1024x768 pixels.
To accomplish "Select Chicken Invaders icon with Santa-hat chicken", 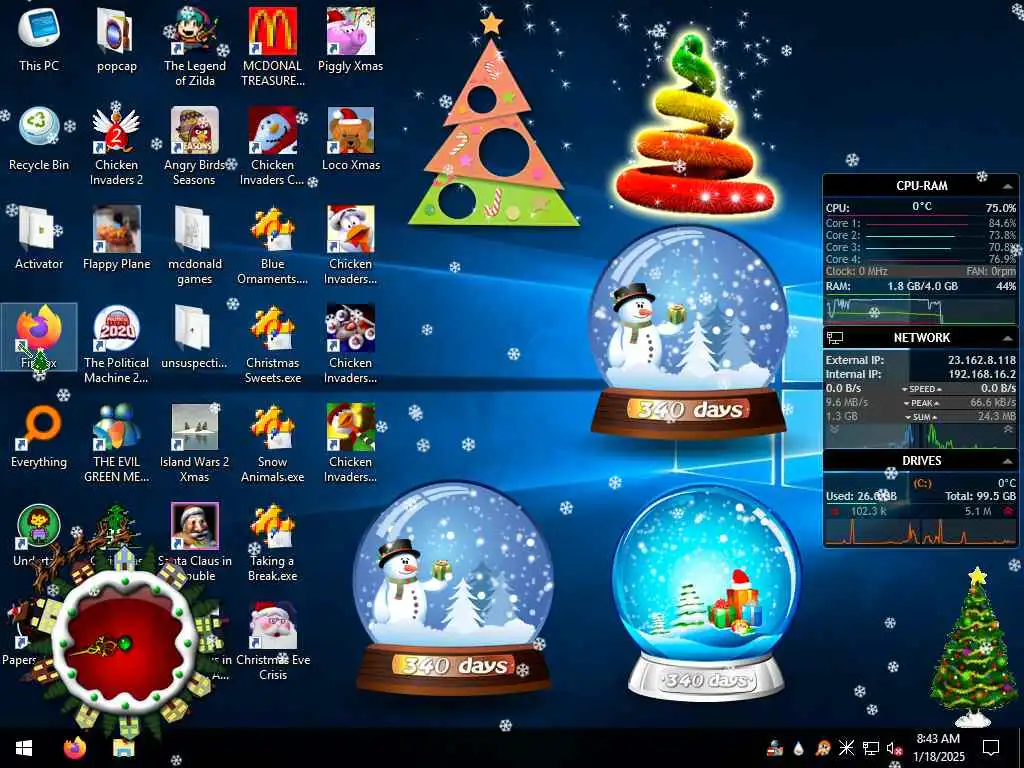I will pyautogui.click(x=351, y=246).
